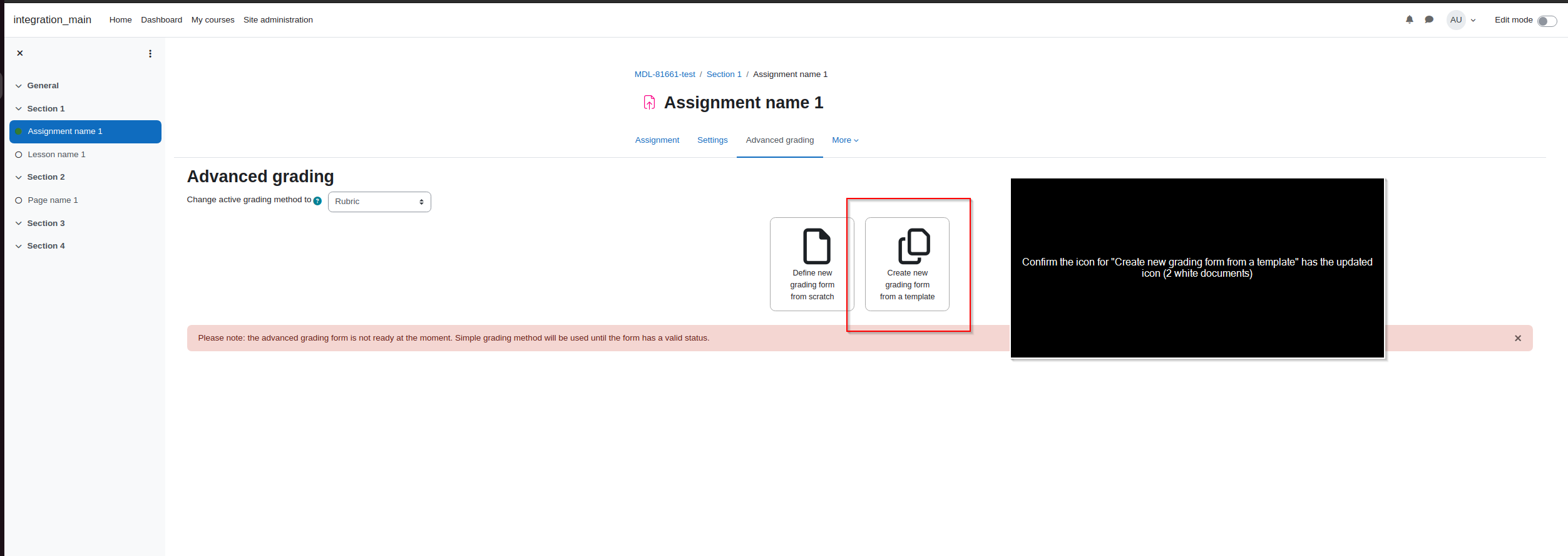Click the Assignment name 1 page heading
The image size is (1568, 556).
[x=743, y=103]
